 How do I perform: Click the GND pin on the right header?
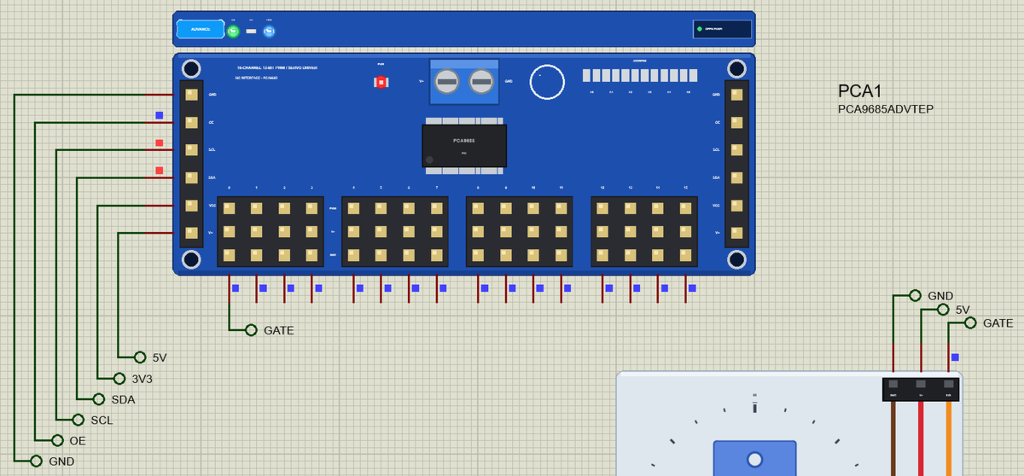[x=737, y=95]
